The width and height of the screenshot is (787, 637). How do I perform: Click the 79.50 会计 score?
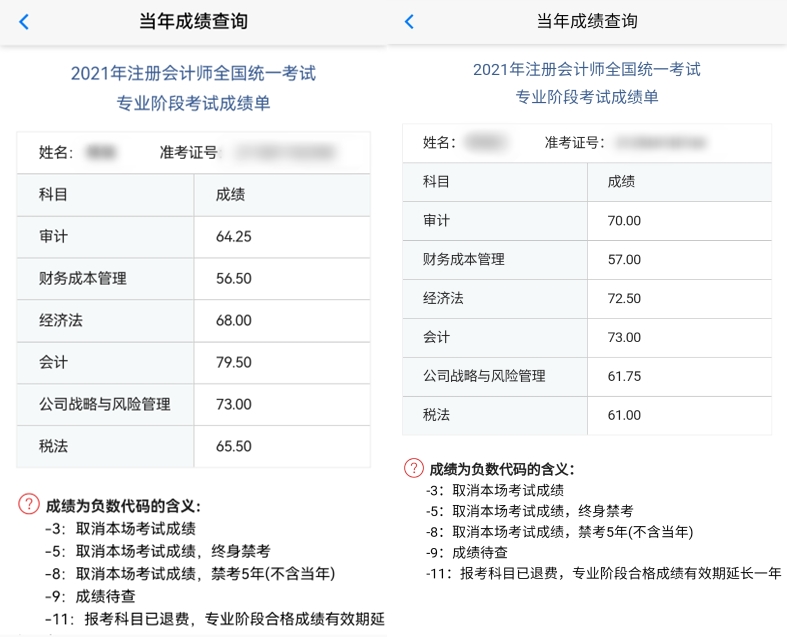[233, 362]
